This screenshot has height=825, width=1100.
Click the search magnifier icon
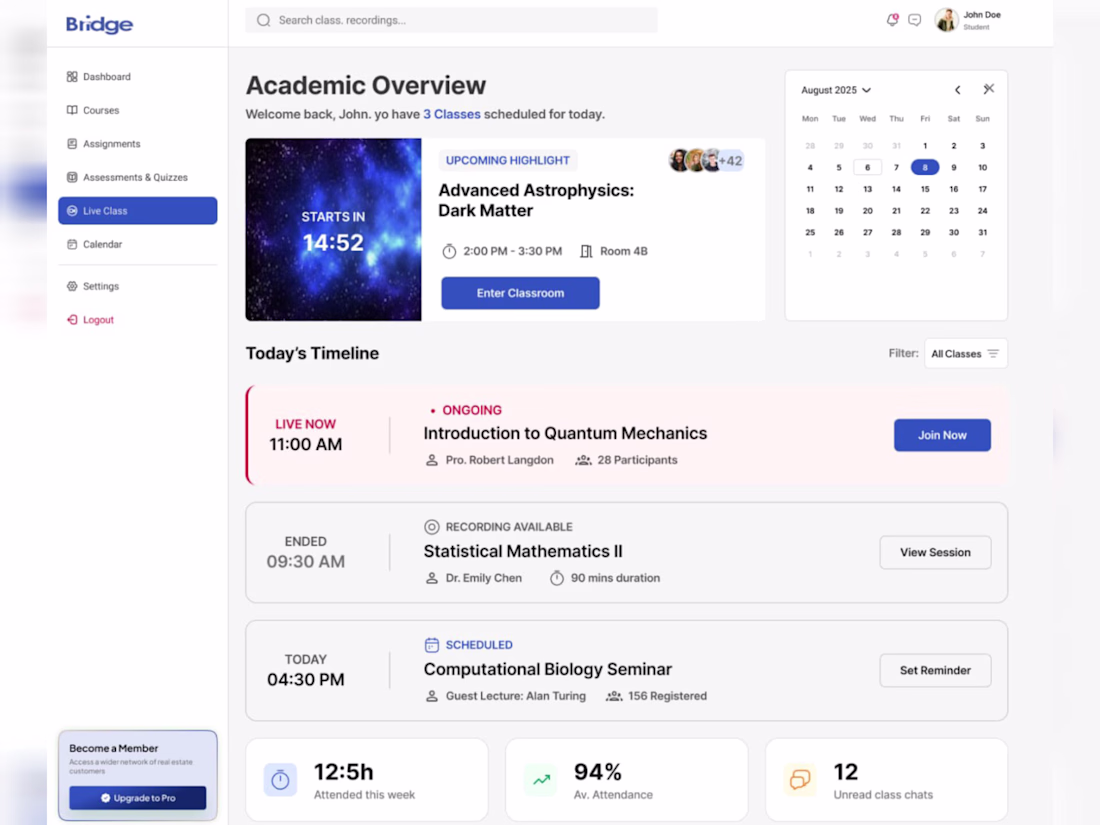(x=264, y=20)
